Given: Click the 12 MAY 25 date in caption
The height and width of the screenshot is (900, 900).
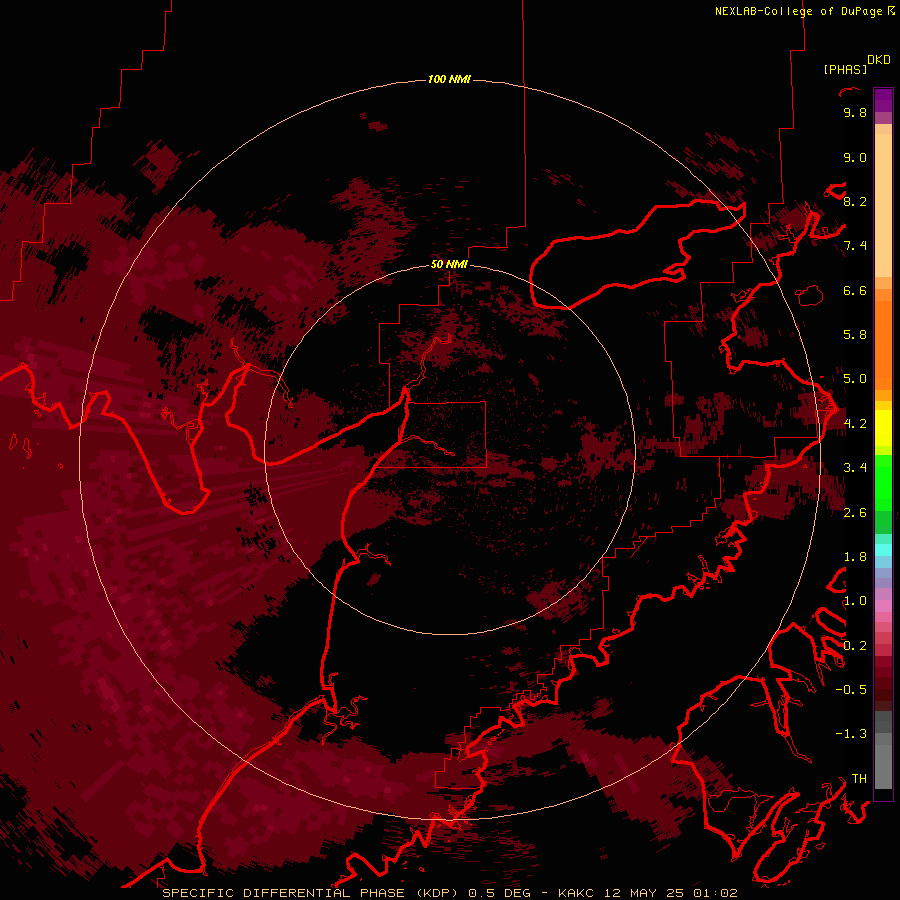Looking at the screenshot, I should 645,893.
